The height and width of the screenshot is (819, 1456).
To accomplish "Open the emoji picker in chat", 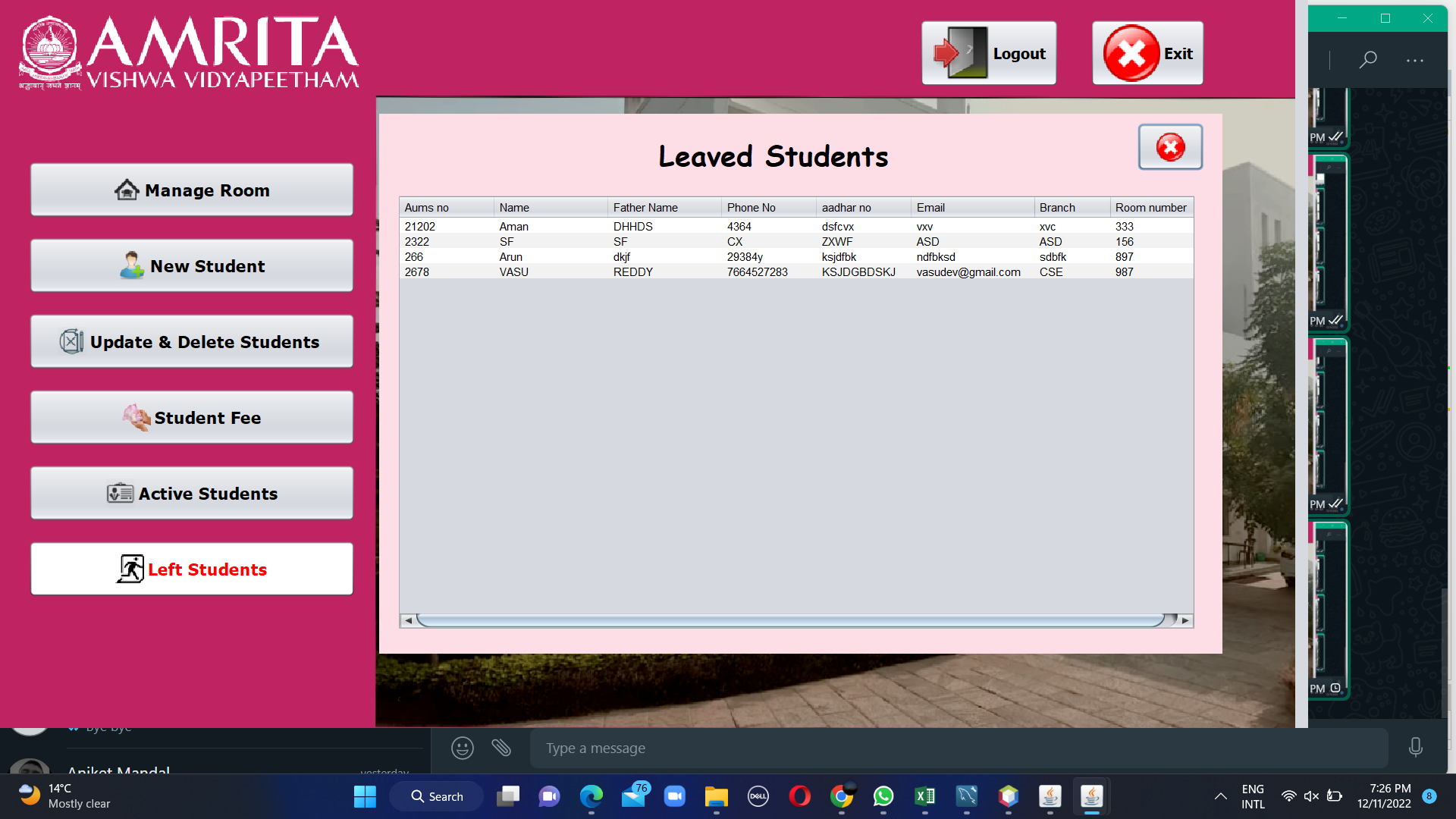I will [463, 748].
